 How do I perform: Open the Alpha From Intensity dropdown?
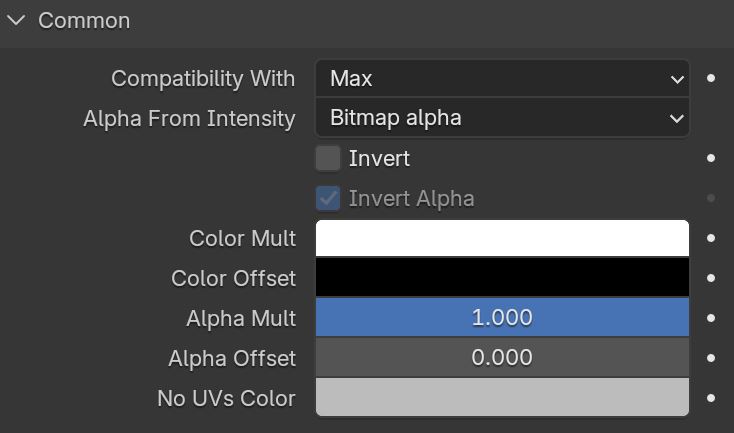pos(502,118)
